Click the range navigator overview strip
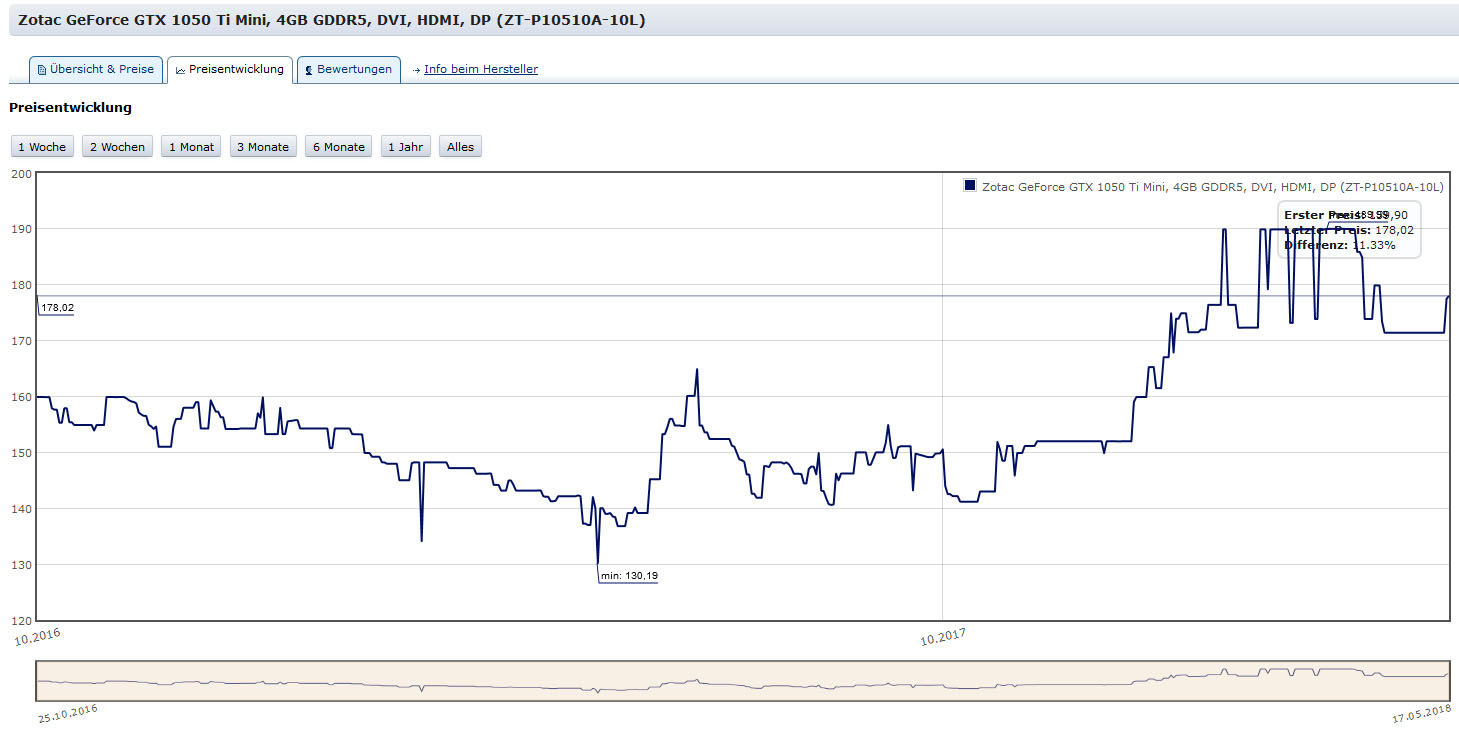The height and width of the screenshot is (732, 1459). [743, 681]
